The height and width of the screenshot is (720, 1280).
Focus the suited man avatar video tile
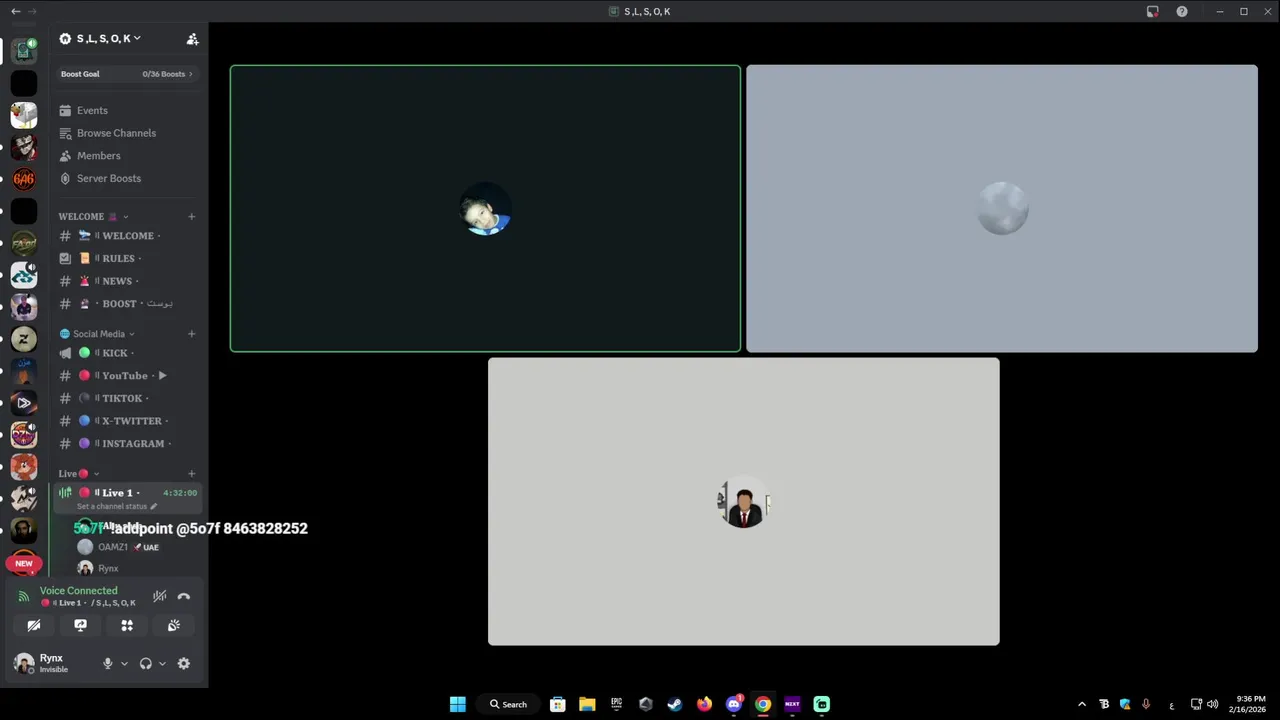click(744, 501)
